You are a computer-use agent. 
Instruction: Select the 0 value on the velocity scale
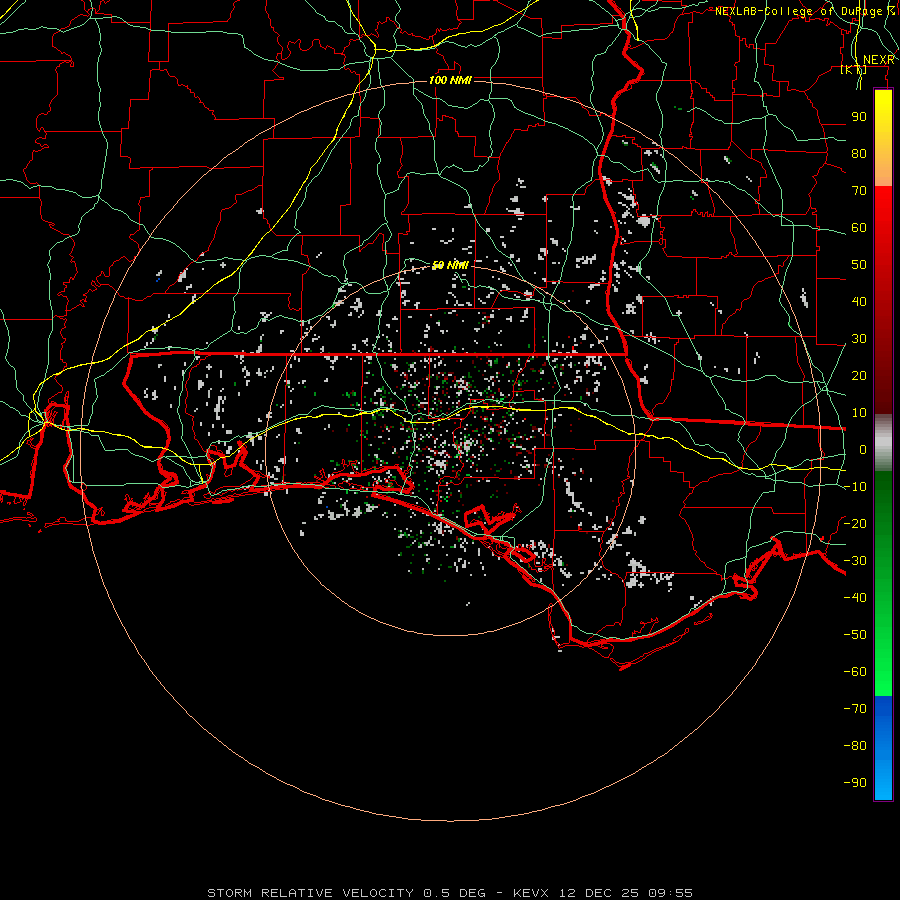(x=863, y=449)
